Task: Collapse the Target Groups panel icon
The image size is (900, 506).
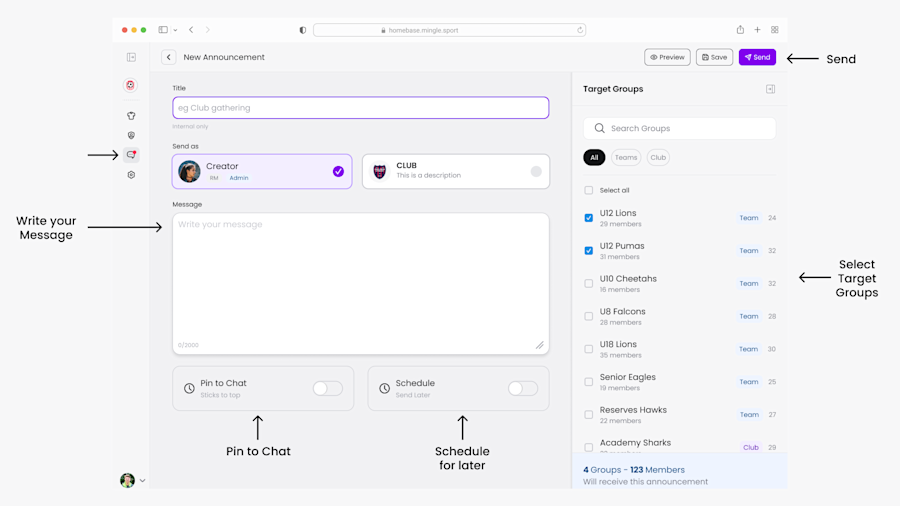Action: coord(770,89)
